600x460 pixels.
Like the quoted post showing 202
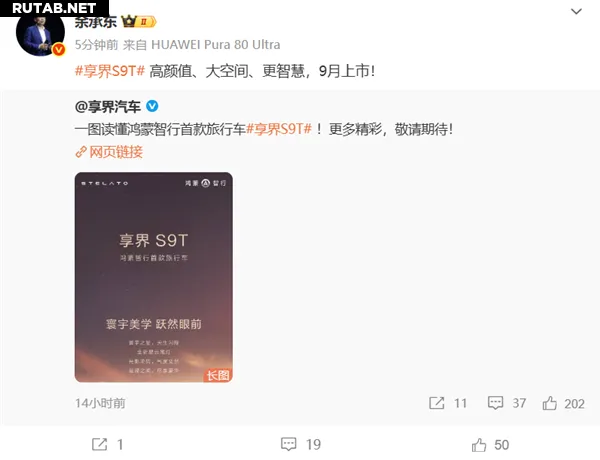(x=563, y=403)
